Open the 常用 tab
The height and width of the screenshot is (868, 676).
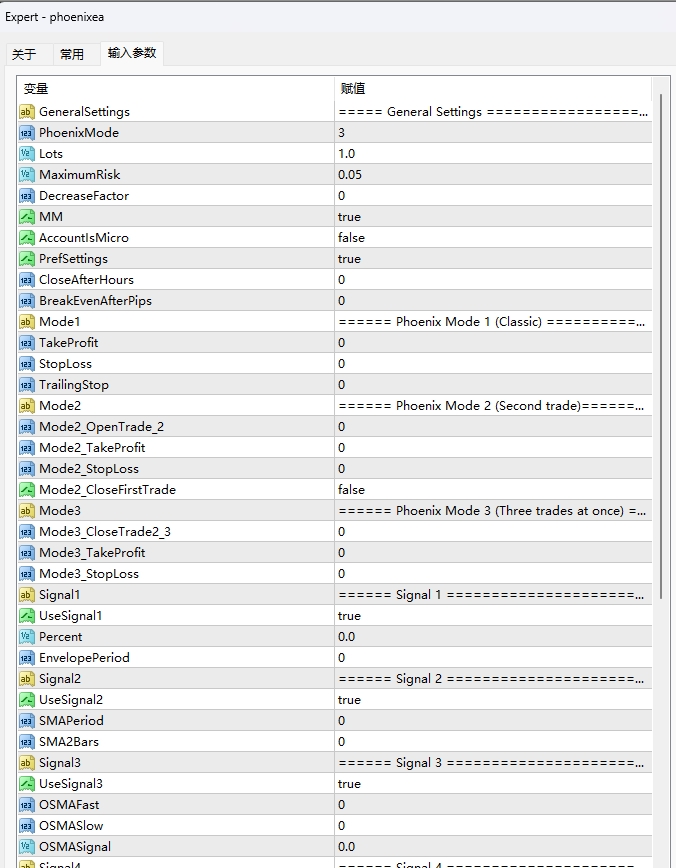coord(72,54)
